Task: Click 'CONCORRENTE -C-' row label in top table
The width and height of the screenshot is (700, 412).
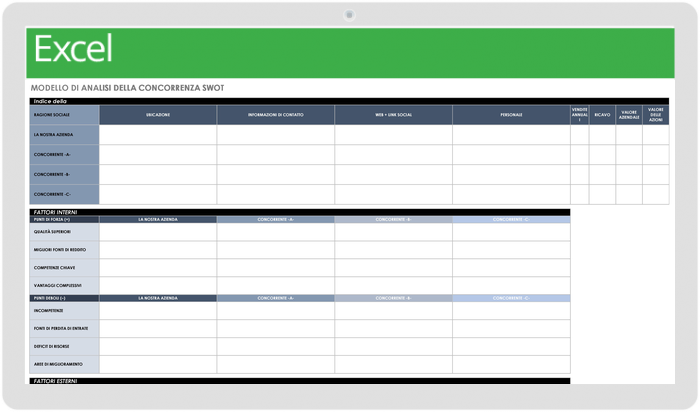Action: (64, 195)
